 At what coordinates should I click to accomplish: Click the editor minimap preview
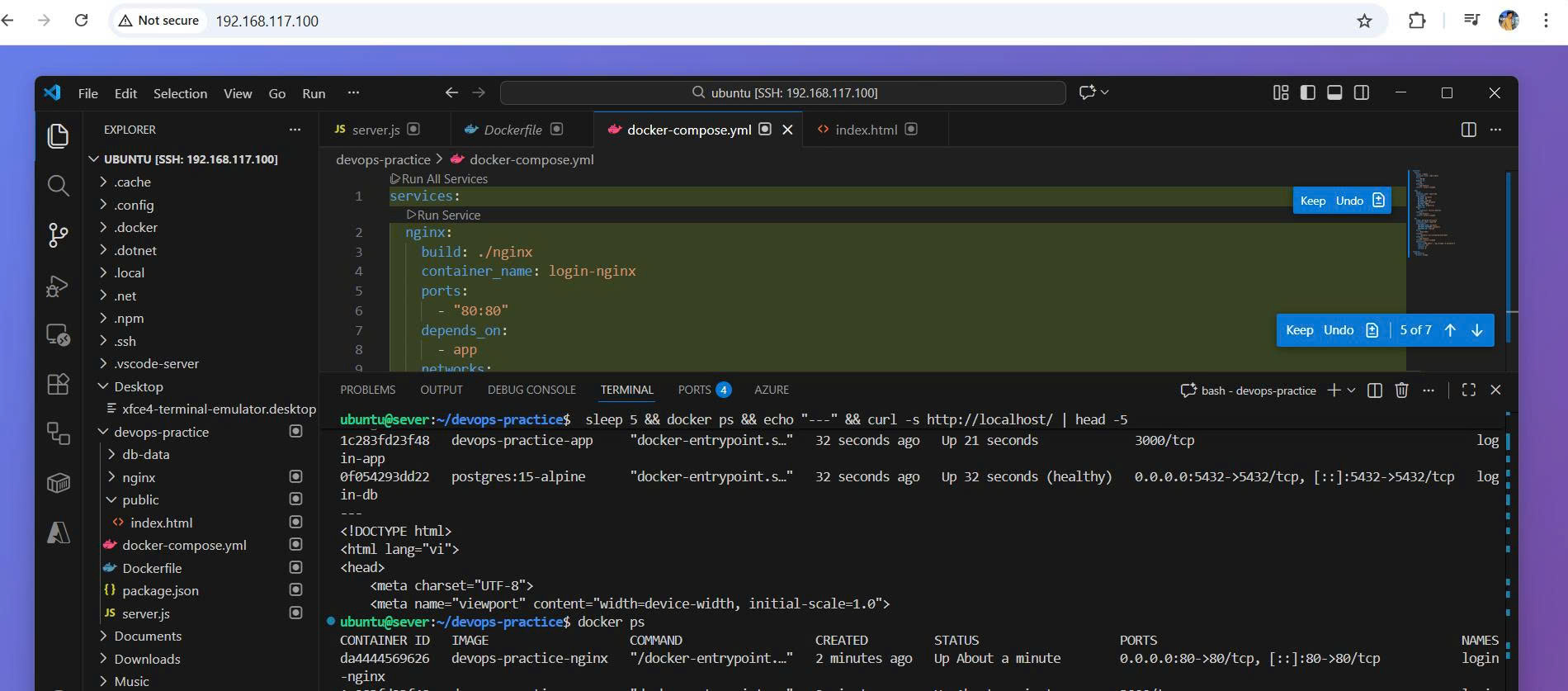(1433, 215)
